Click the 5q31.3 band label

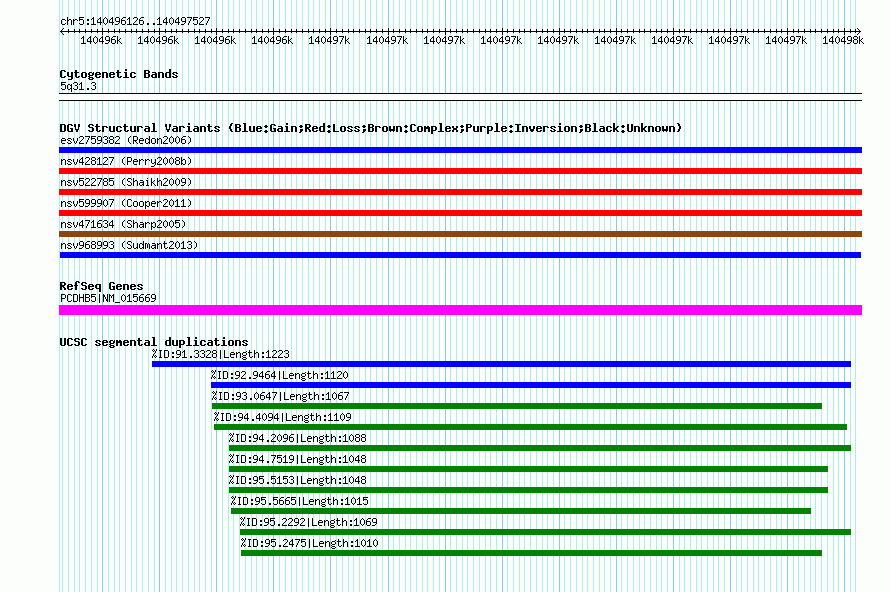[x=78, y=86]
